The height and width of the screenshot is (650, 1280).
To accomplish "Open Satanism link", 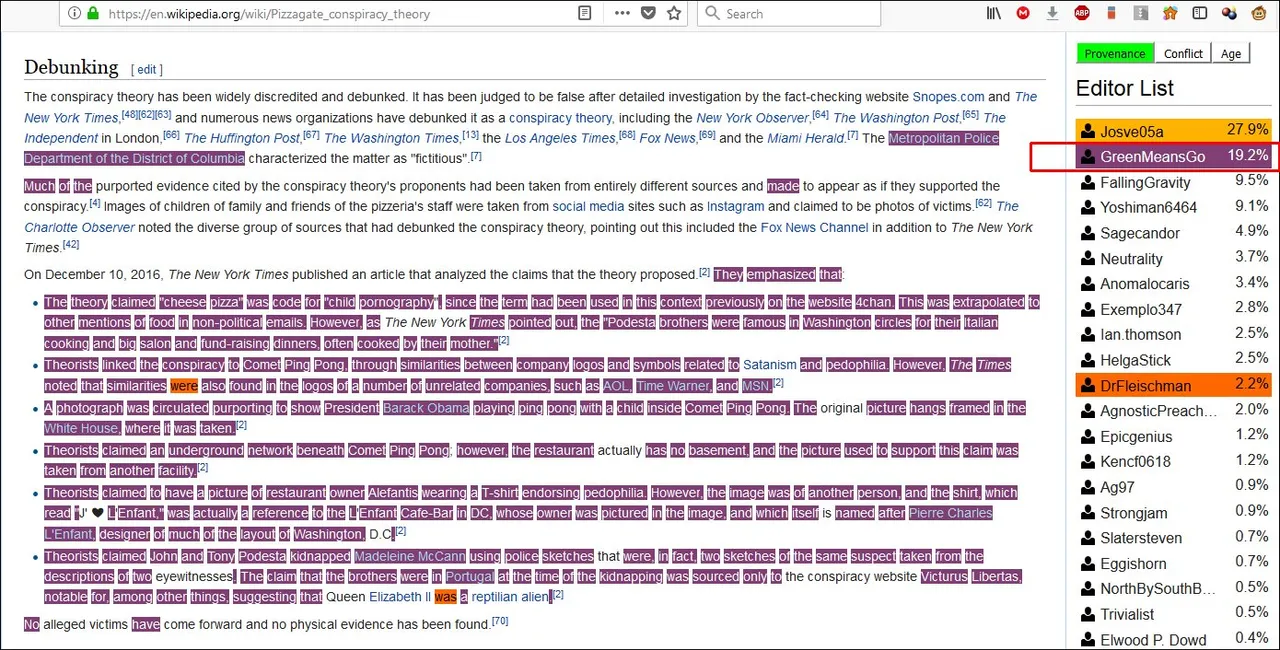I will coord(769,365).
